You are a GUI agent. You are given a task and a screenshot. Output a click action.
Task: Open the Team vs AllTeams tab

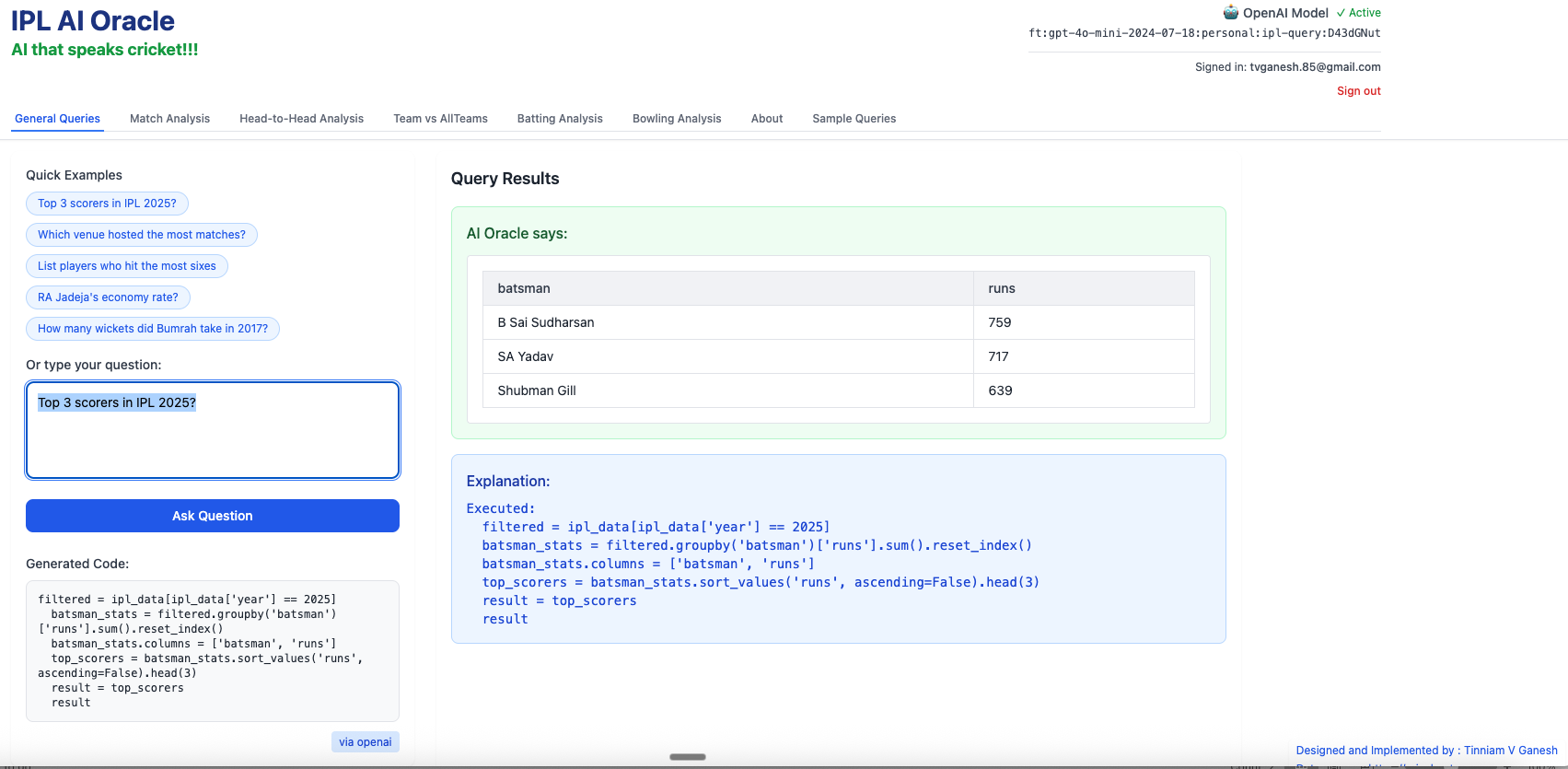pos(440,119)
